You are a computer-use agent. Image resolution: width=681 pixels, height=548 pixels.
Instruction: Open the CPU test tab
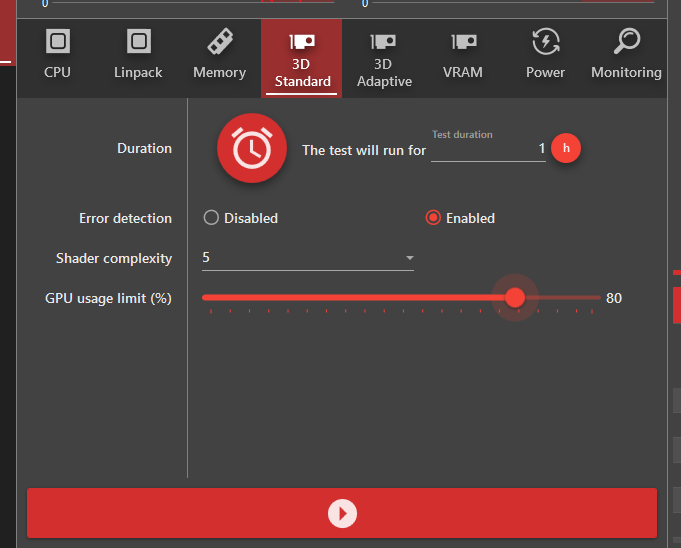pos(57,58)
